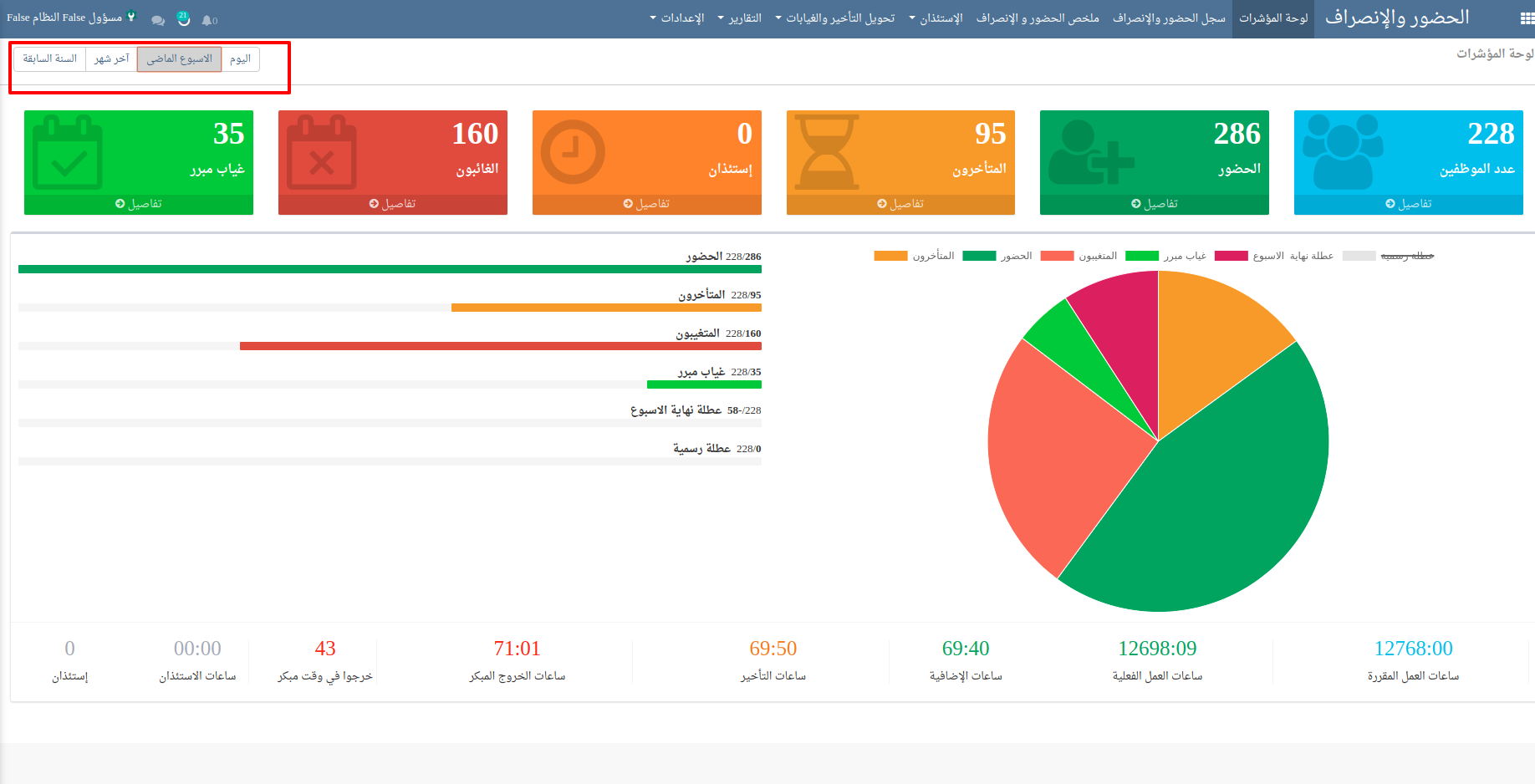Select the آخر شهر period filter
This screenshot has width=1535, height=784.
[112, 59]
